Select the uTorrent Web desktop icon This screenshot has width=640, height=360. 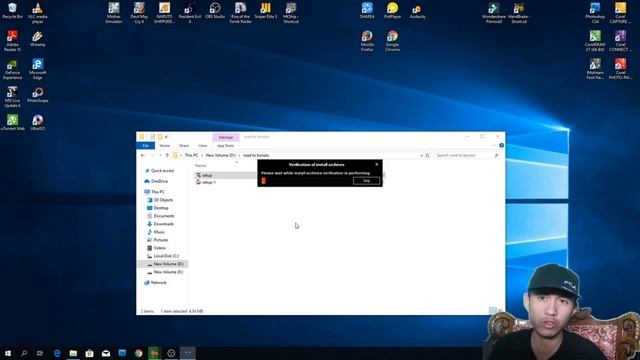(12, 122)
